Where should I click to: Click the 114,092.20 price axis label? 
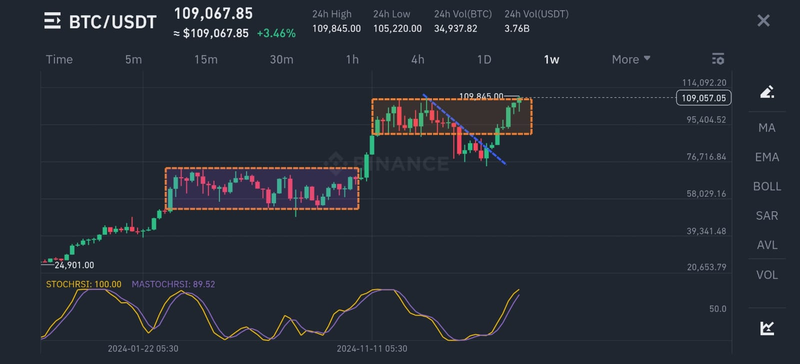point(704,83)
